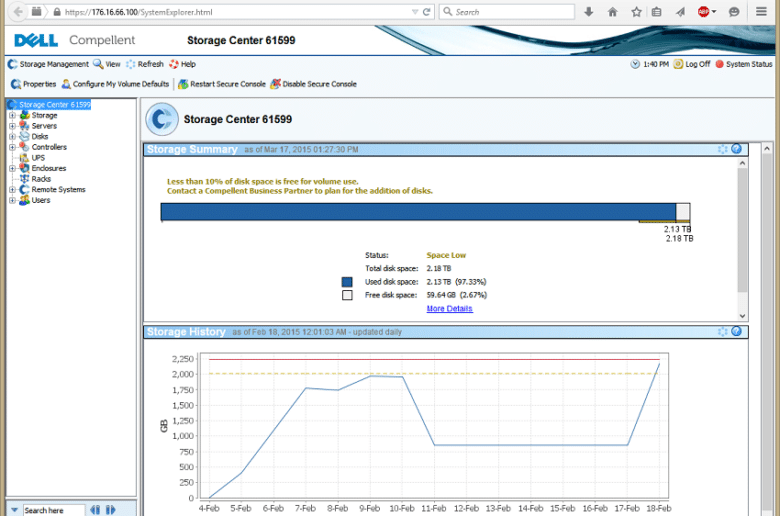Click Log Off
Viewport: 780px width, 516px height.
click(x=692, y=64)
